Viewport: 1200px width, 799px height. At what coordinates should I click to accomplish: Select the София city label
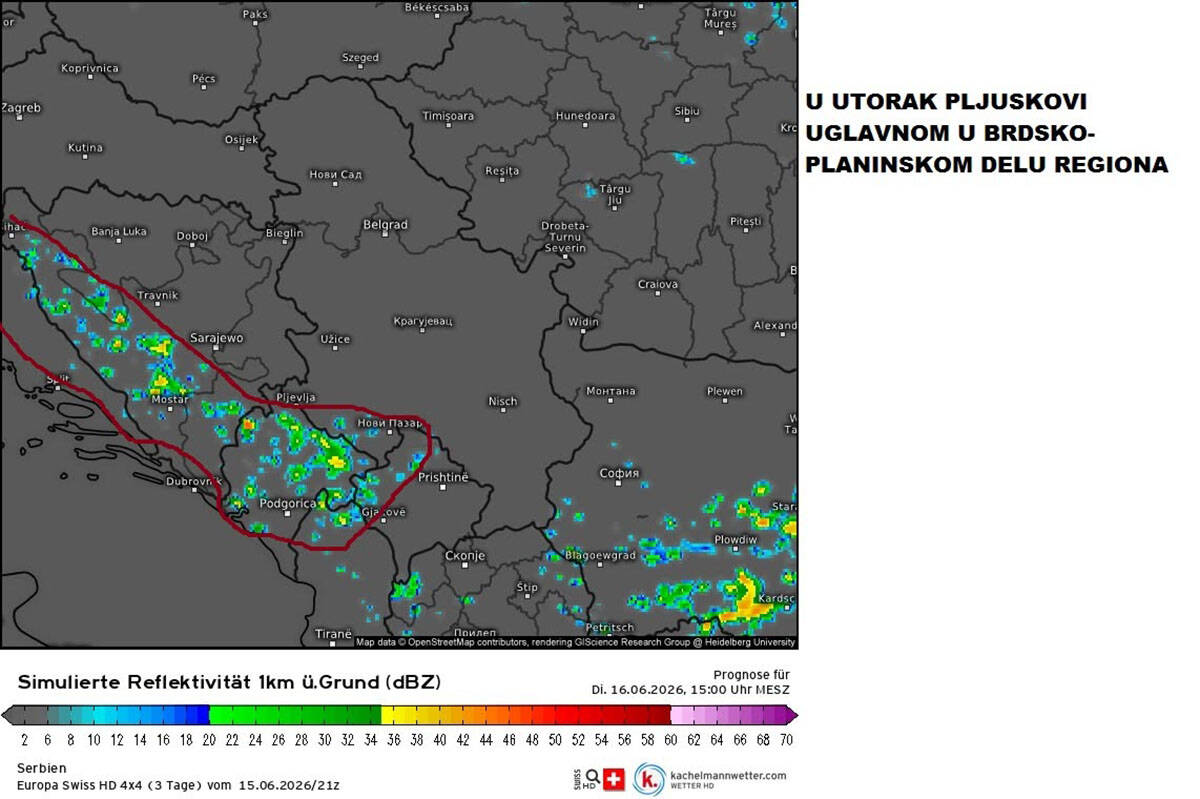[x=619, y=473]
